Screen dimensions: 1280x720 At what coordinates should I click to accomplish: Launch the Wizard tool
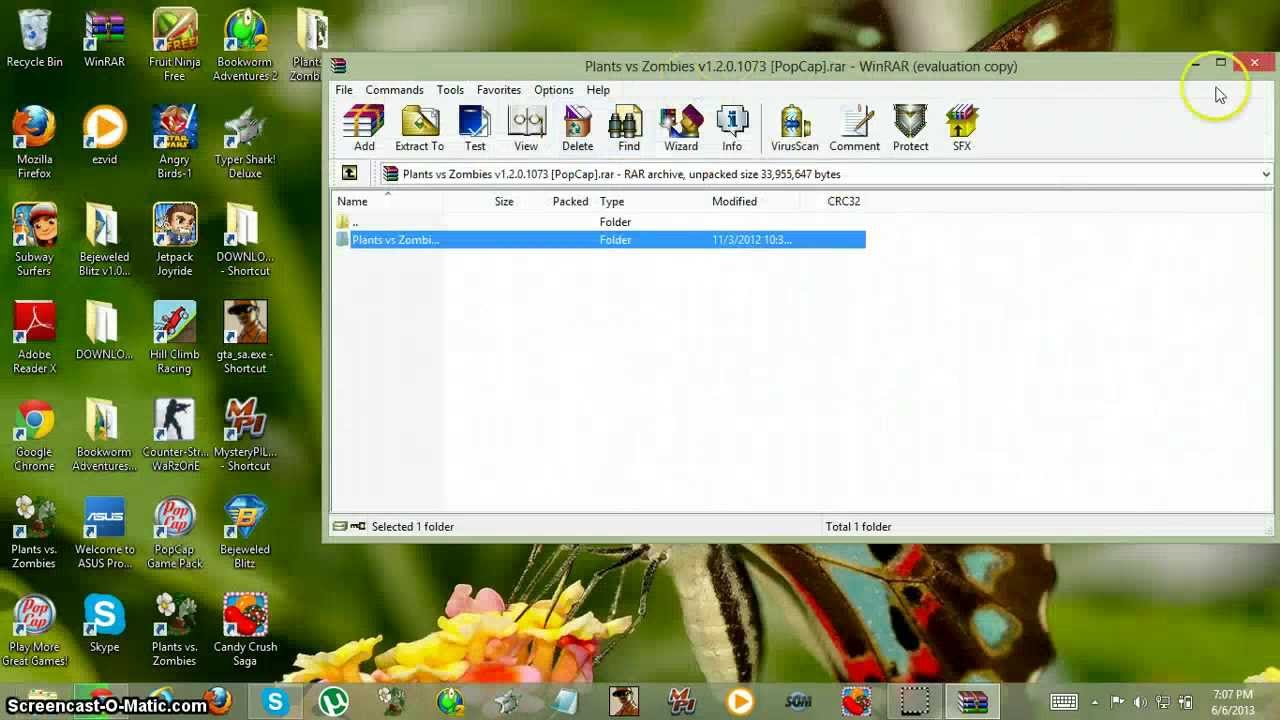681,128
